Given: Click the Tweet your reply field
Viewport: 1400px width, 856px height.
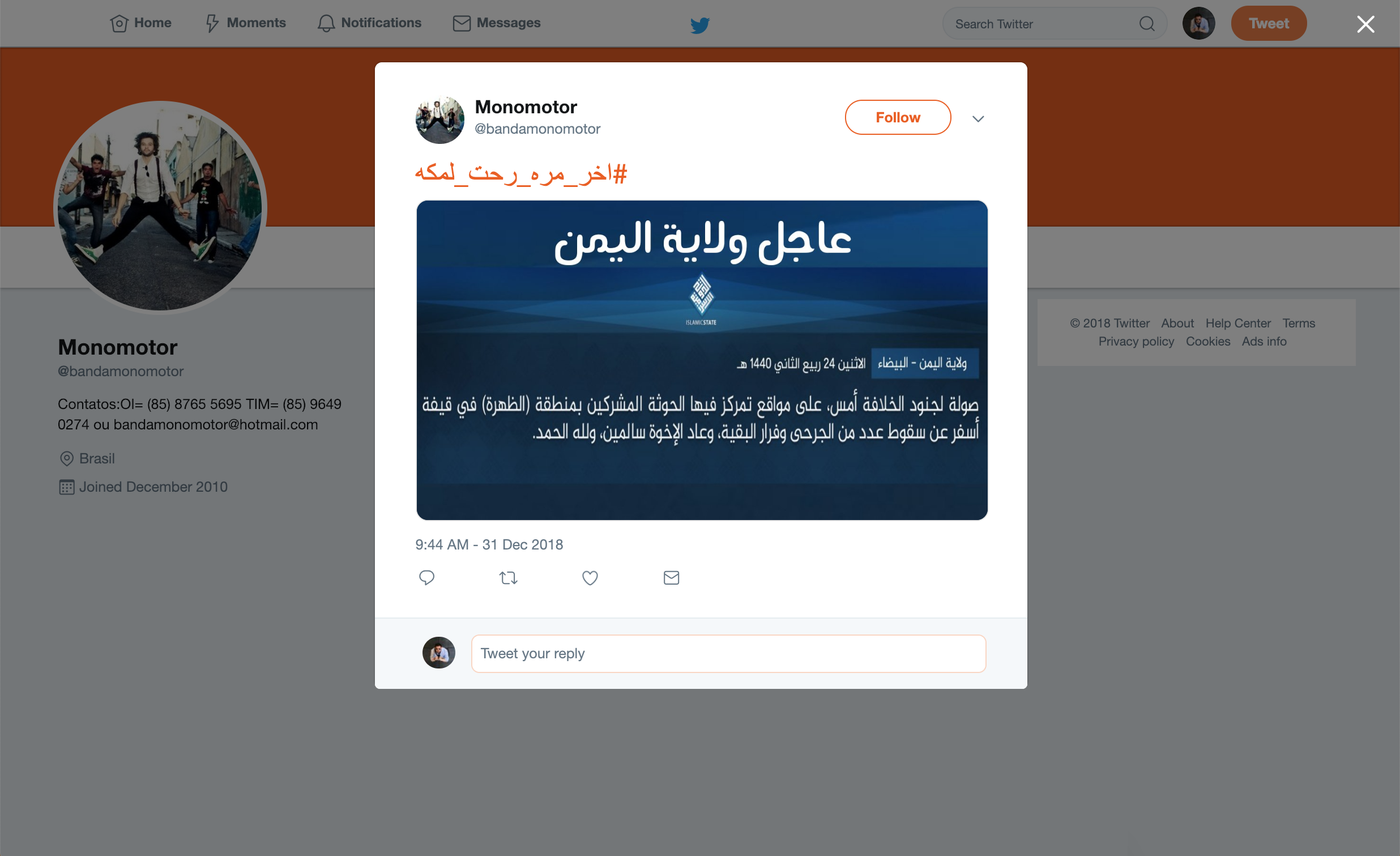Looking at the screenshot, I should 728,653.
